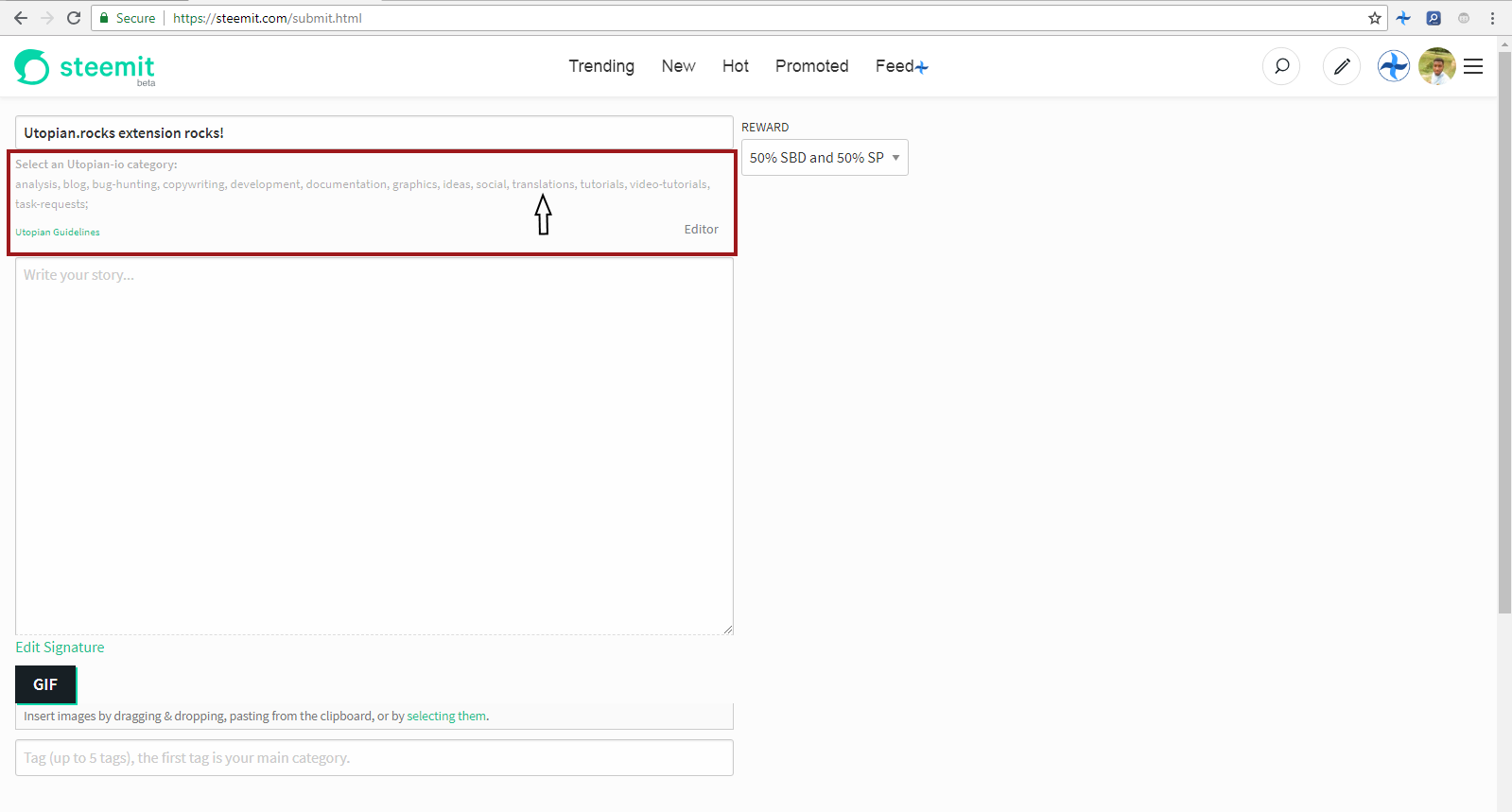Image resolution: width=1512 pixels, height=812 pixels.
Task: Bookmark this page with the star
Action: pos(1375,18)
